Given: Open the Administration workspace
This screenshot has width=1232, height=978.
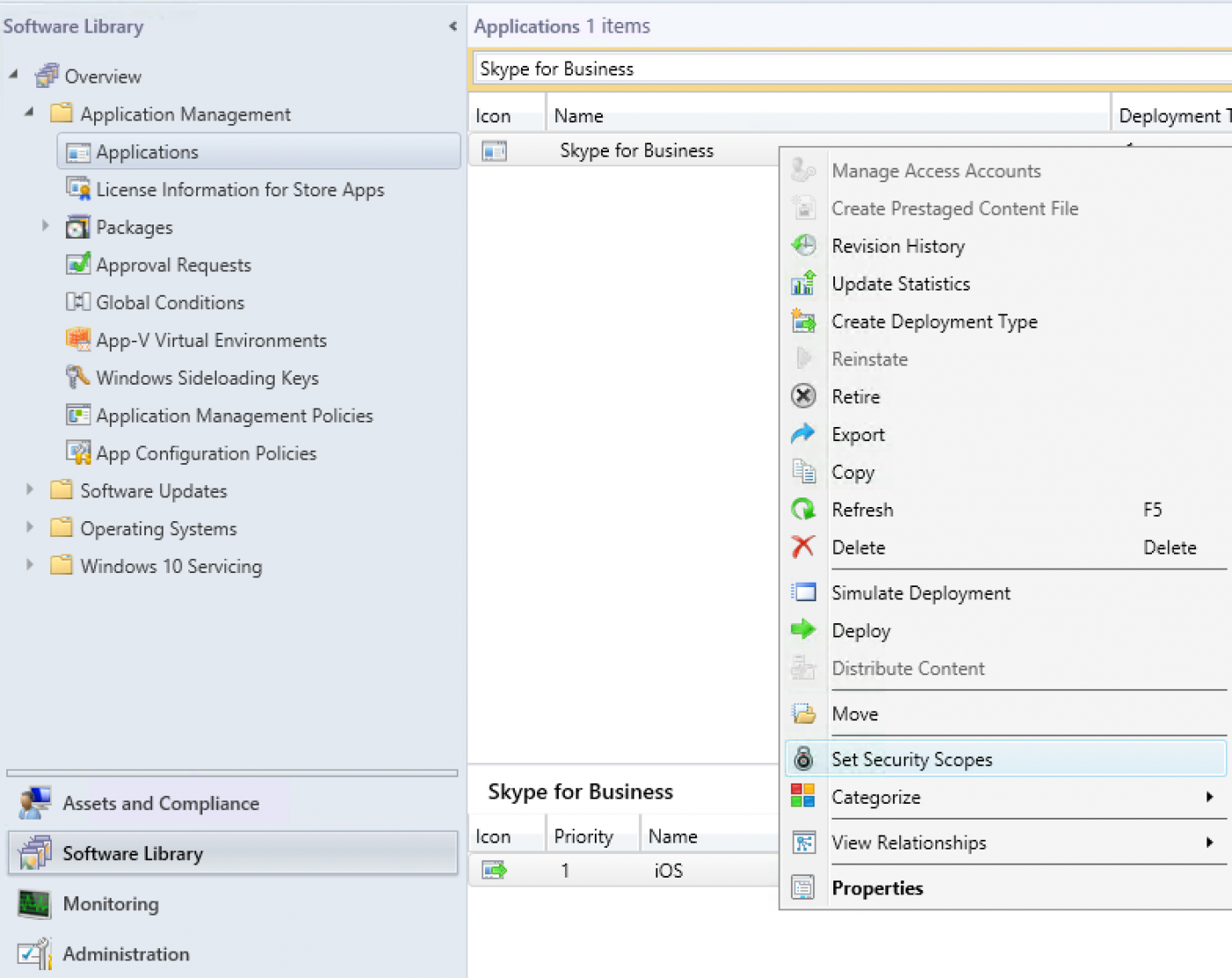Looking at the screenshot, I should tap(126, 954).
